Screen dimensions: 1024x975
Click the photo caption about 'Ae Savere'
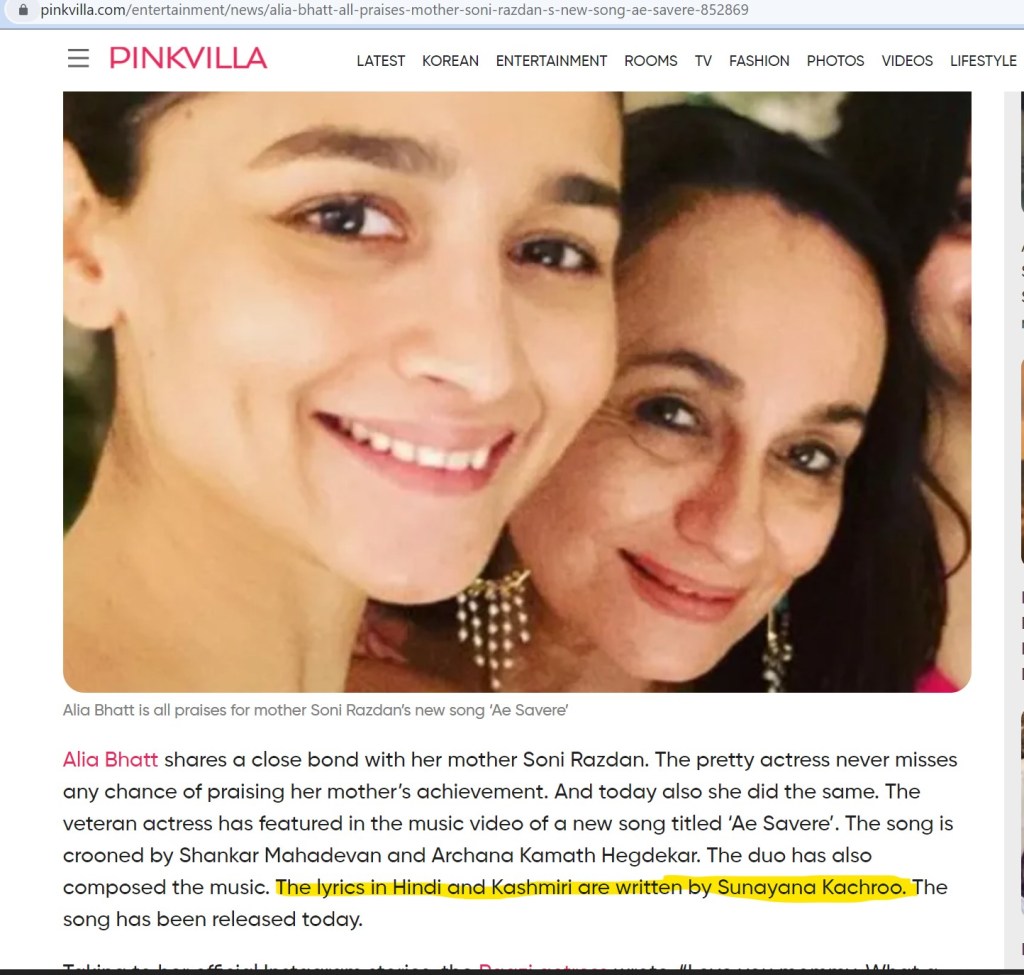315,711
